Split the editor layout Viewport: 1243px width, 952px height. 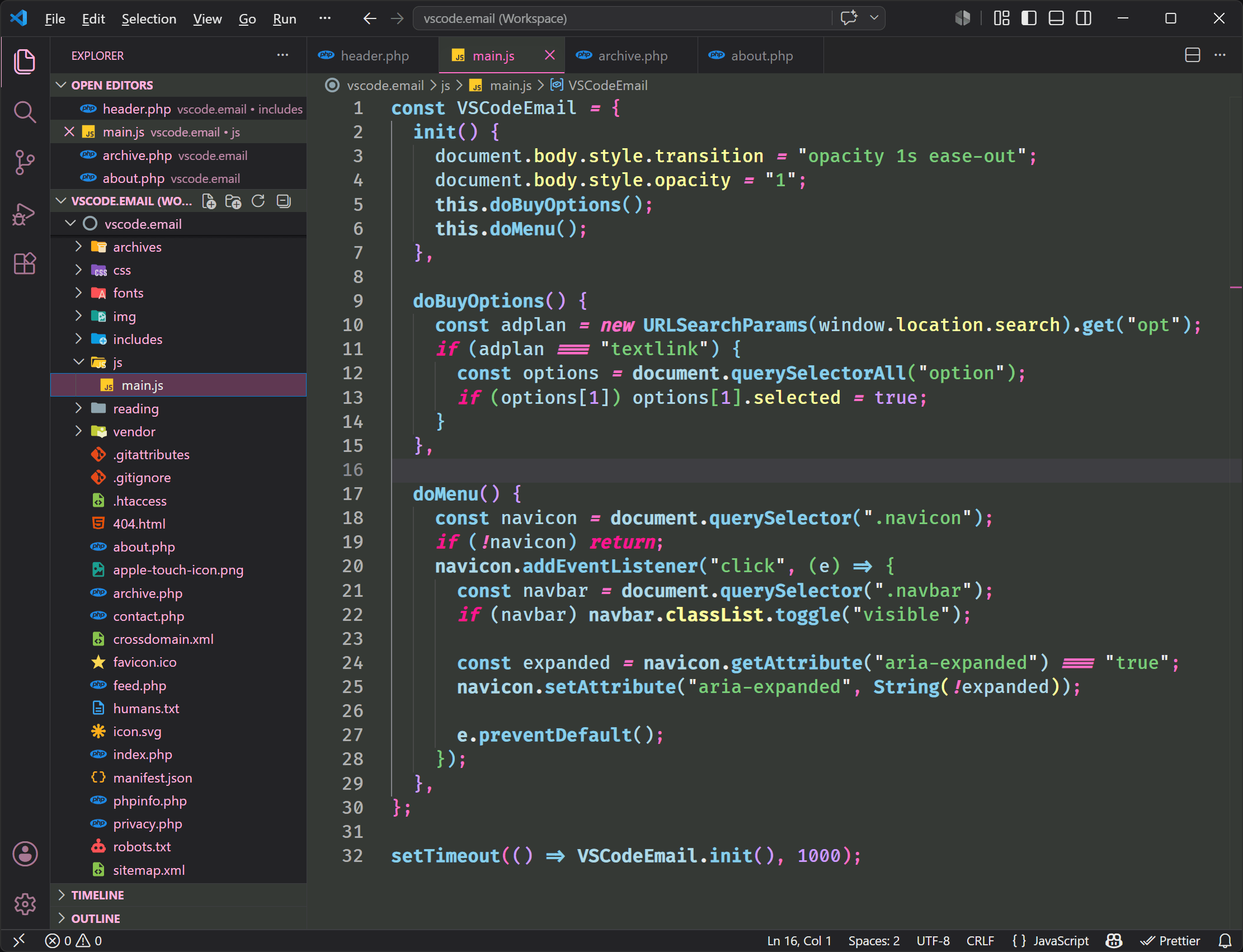point(1193,55)
